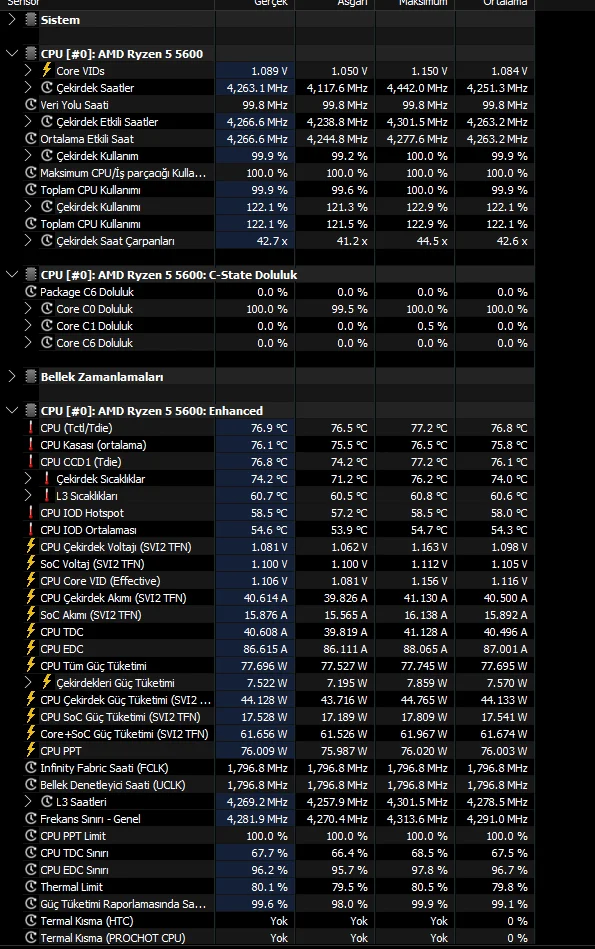The height and width of the screenshot is (949, 595).
Task: Select the CPU TDC Sınırı label
Action: click(74, 852)
